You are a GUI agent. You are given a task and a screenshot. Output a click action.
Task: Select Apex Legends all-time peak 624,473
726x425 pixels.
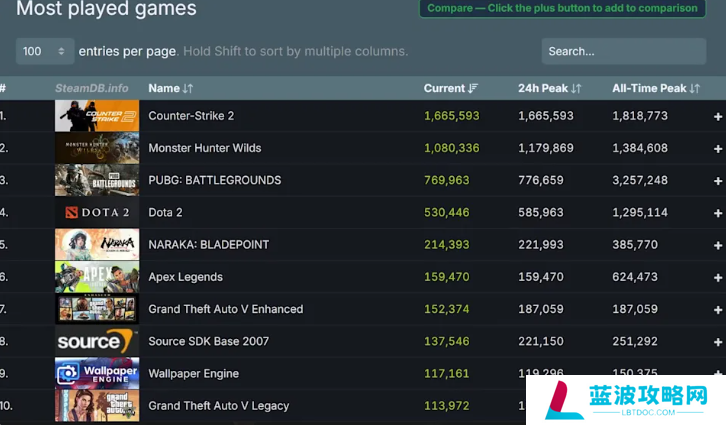pyautogui.click(x=635, y=277)
